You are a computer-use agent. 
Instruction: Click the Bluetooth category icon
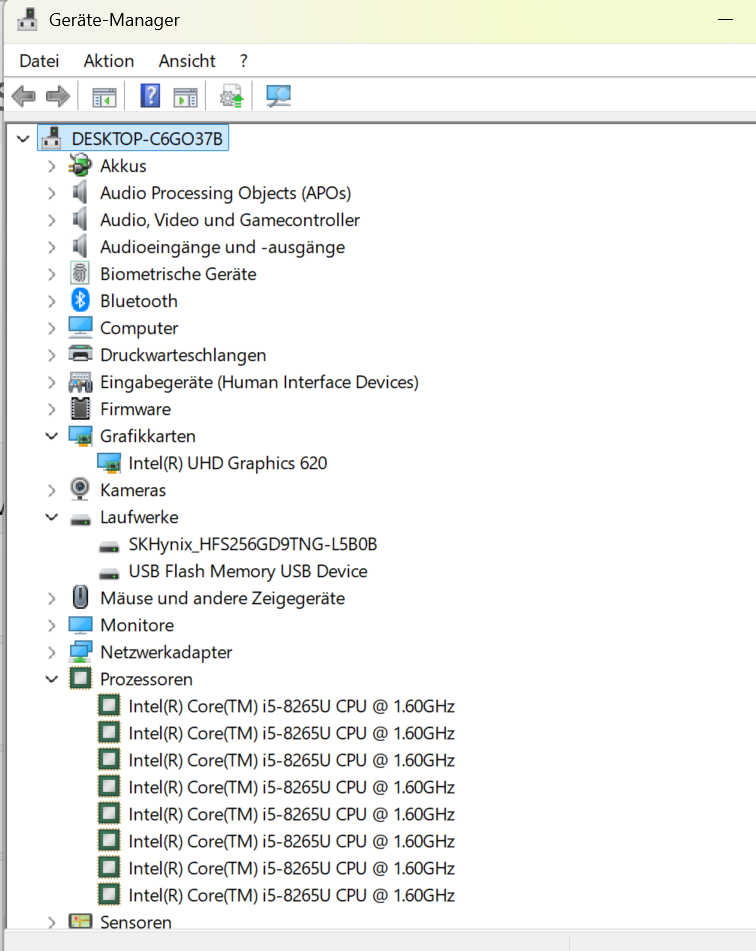pyautogui.click(x=80, y=300)
